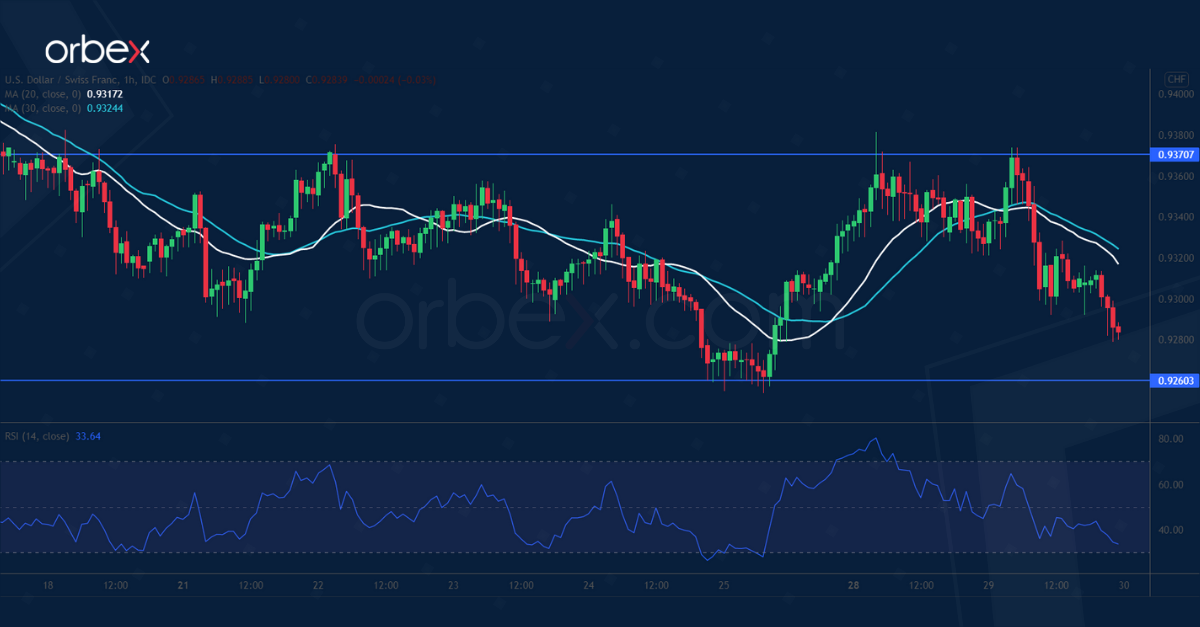This screenshot has height=627, width=1200.
Task: Select the MA (30, close) indicator legend
Action: (45, 108)
